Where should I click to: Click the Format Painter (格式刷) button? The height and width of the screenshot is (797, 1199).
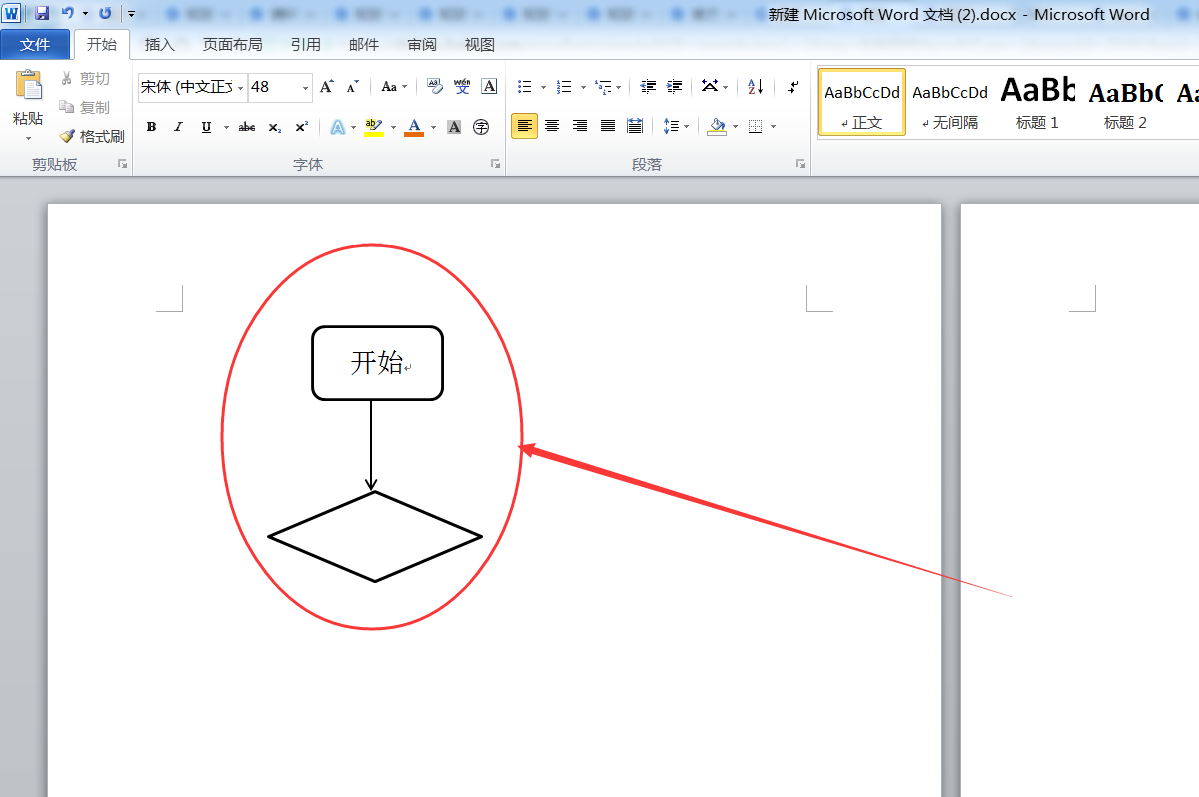point(92,136)
